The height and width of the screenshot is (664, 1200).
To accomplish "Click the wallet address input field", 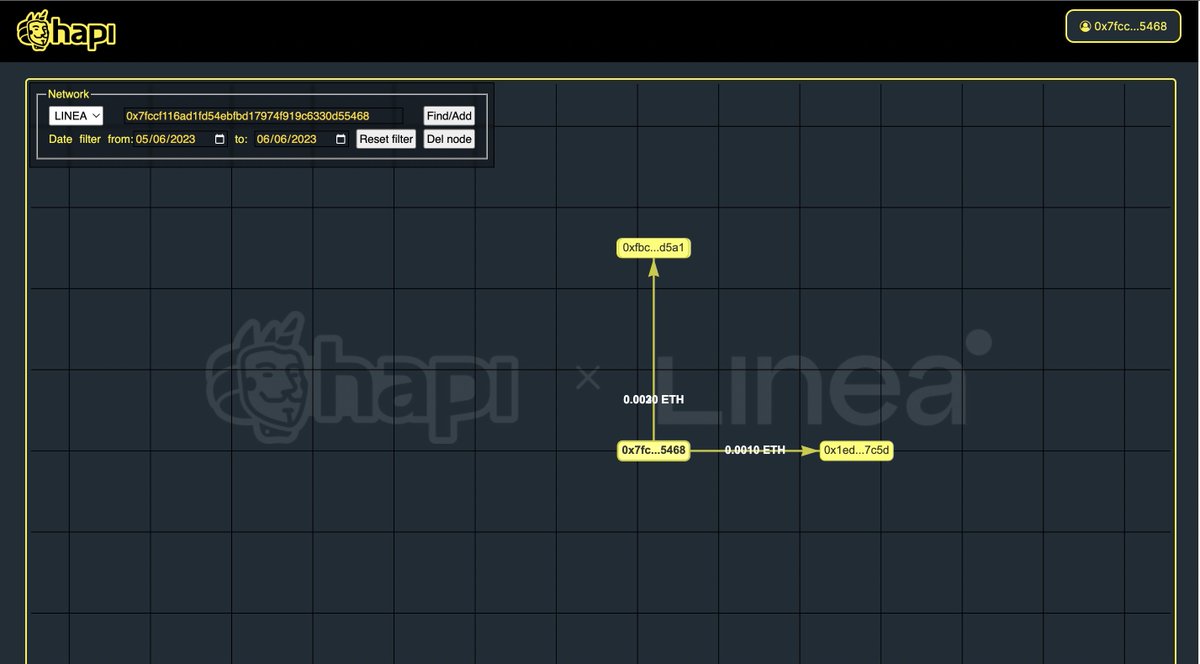I will point(263,116).
